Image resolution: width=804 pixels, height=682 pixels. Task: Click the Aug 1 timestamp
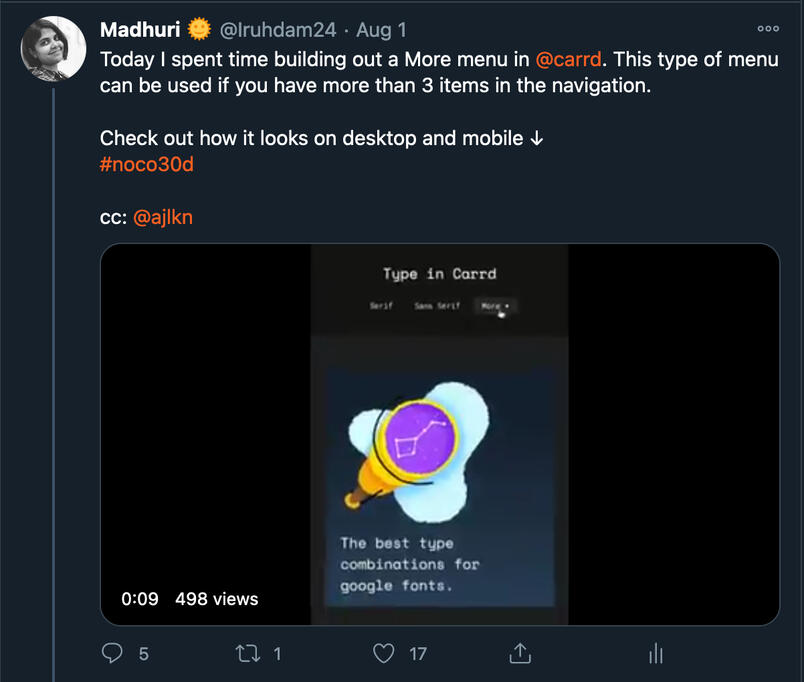click(x=382, y=31)
